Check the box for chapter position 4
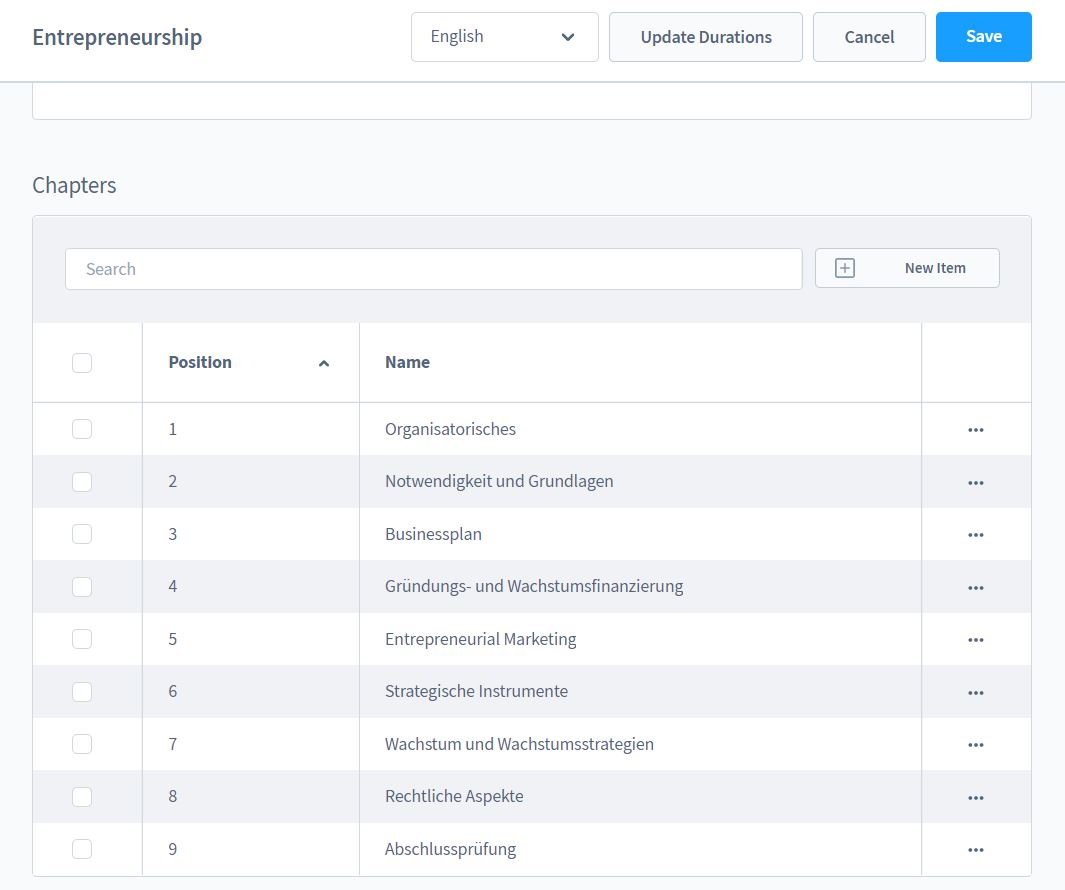 click(x=82, y=587)
